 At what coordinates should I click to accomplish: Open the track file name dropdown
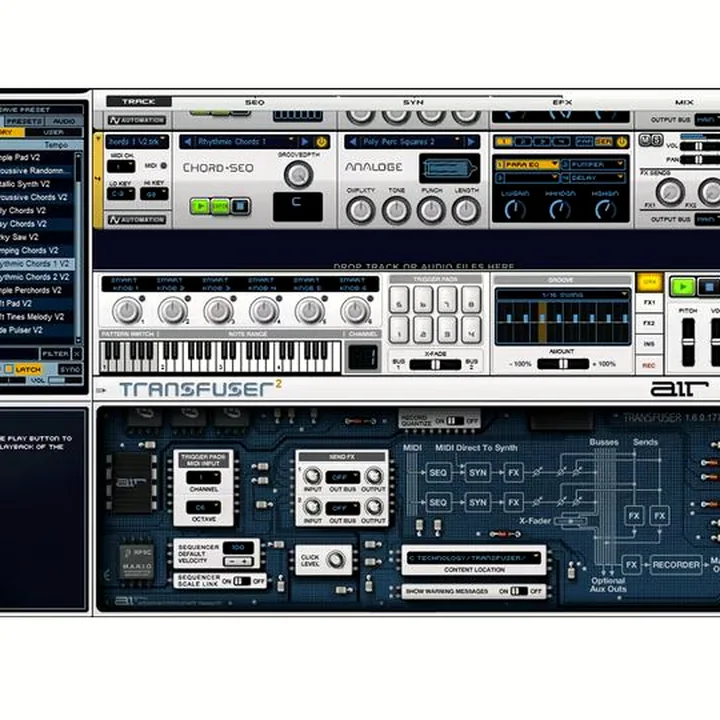coord(137,142)
